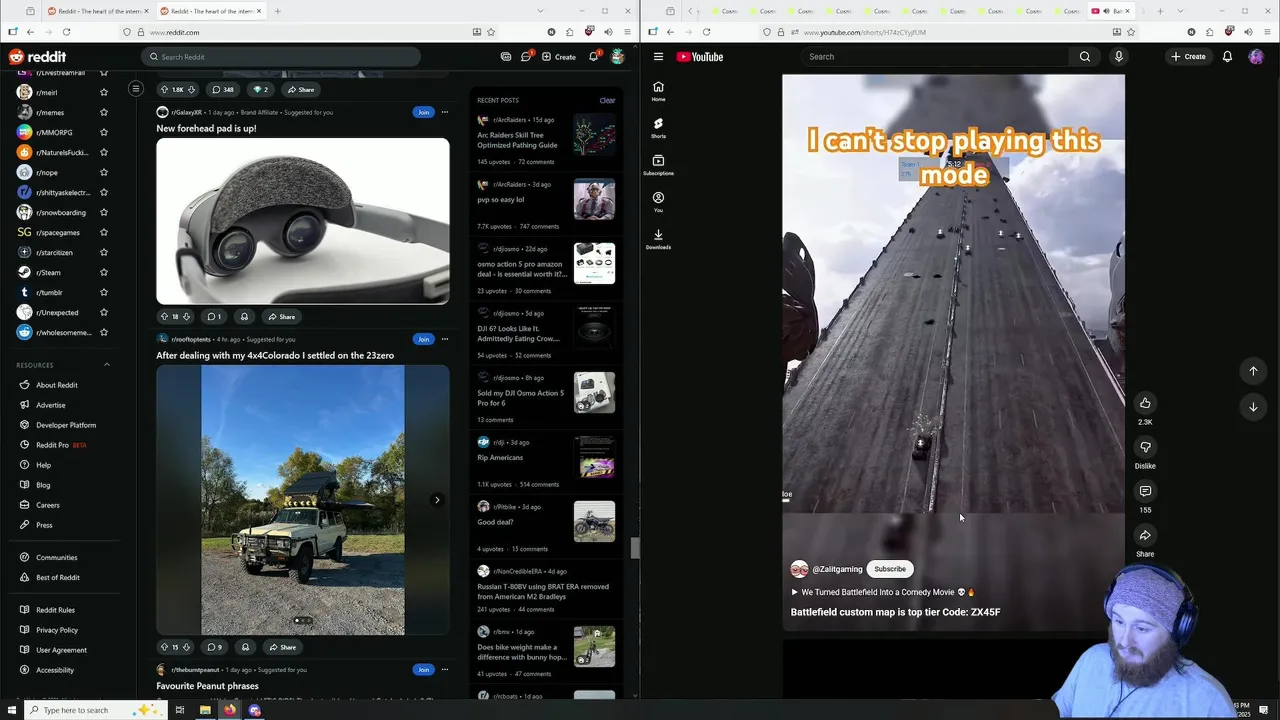Start YouTube voice search with microphone

[1118, 57]
